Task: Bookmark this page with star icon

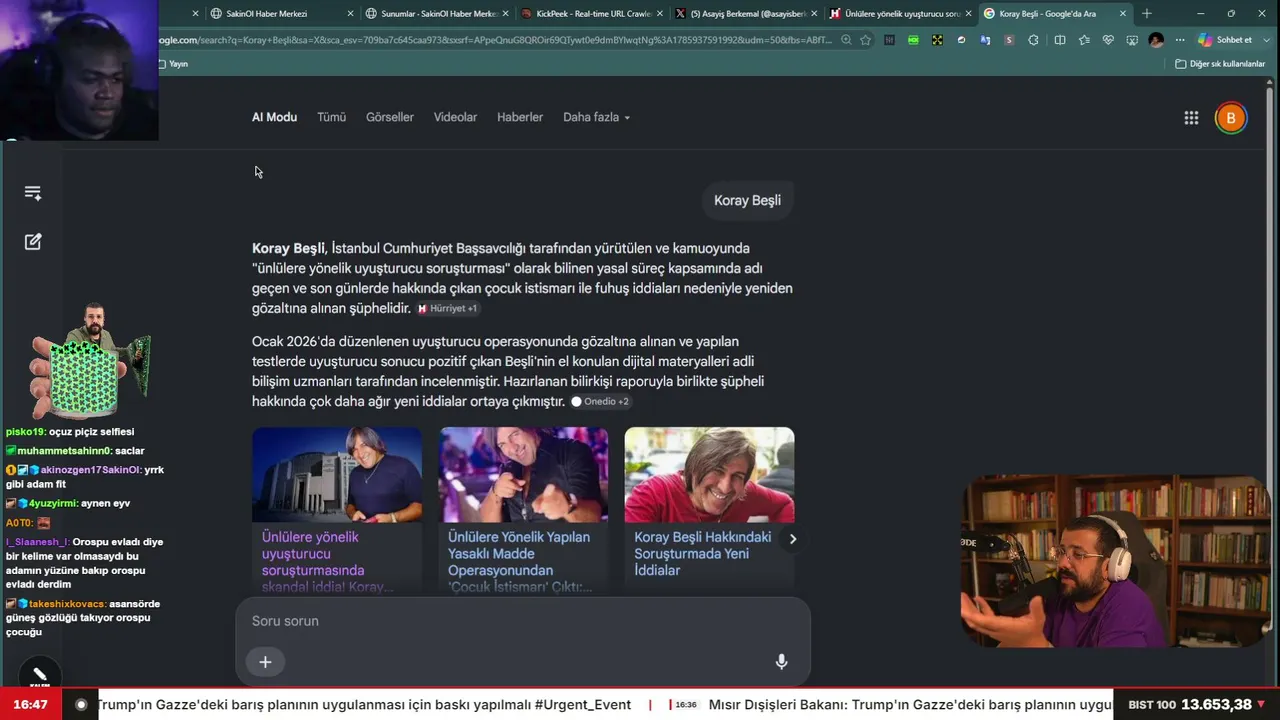Action: click(x=865, y=40)
